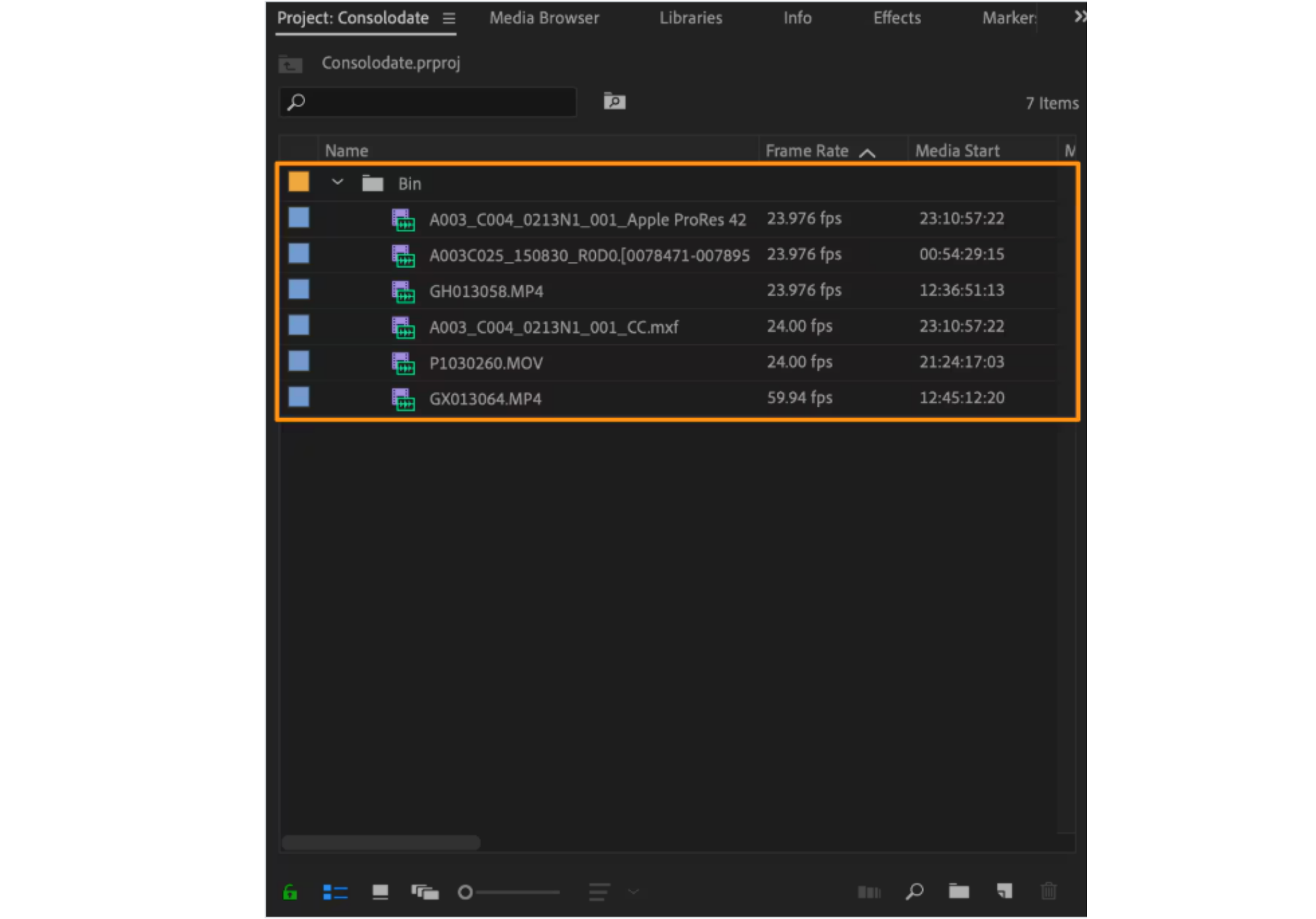
Task: Open the Effects tab
Action: (x=896, y=18)
